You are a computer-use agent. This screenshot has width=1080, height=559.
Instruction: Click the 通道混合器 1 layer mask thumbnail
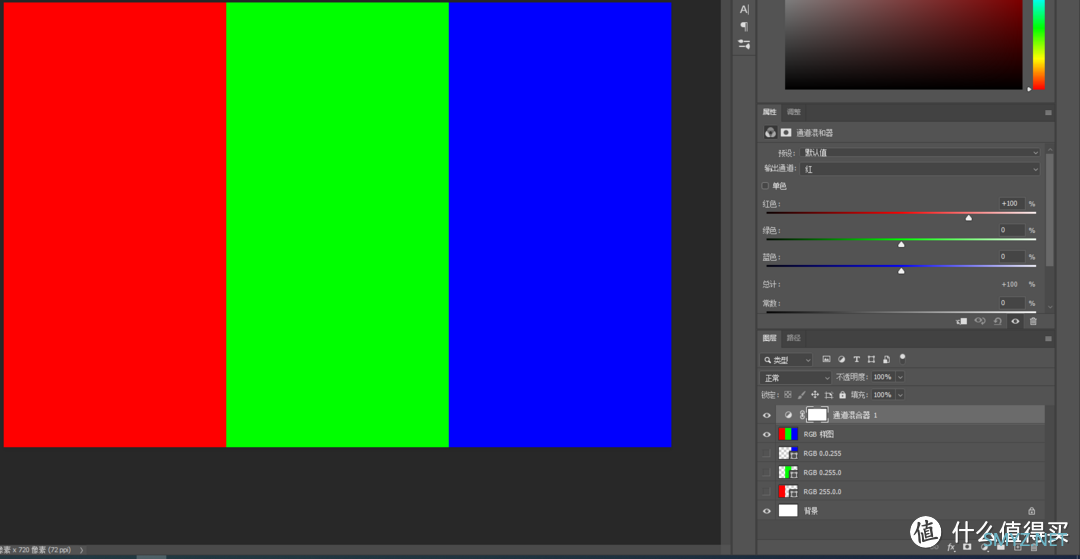coord(817,415)
